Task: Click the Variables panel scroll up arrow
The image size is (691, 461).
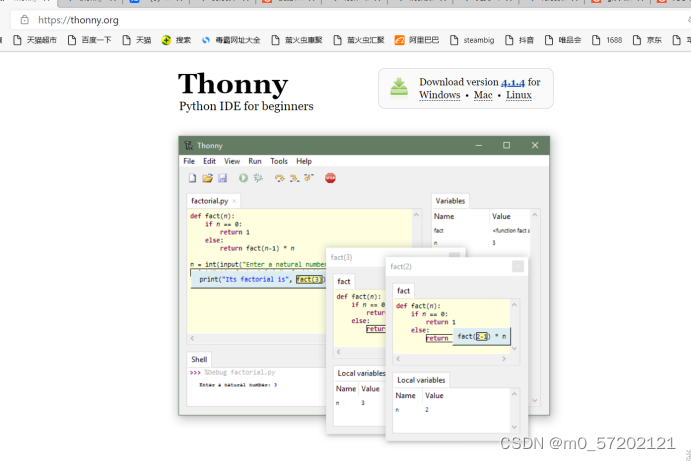Action: pyautogui.click(x=535, y=215)
